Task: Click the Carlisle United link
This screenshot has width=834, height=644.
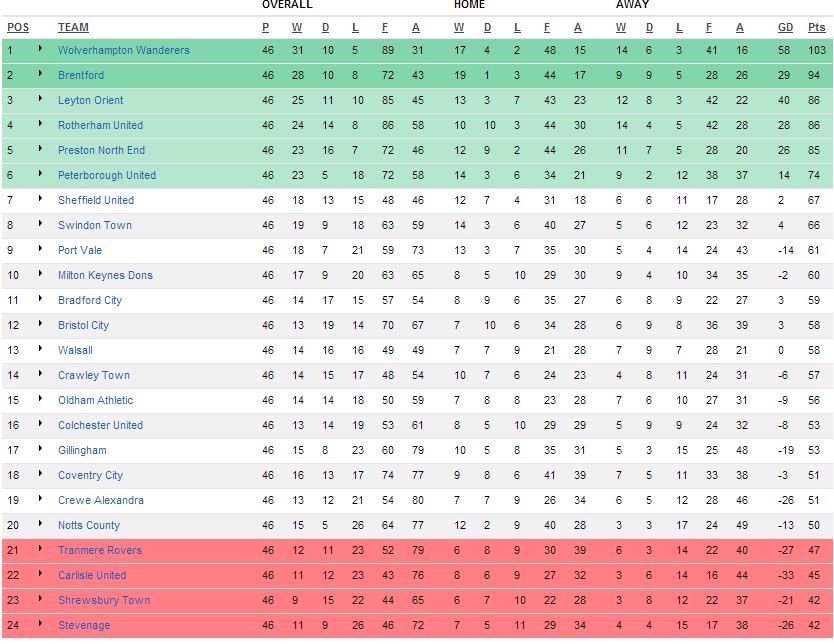Action: [x=92, y=575]
